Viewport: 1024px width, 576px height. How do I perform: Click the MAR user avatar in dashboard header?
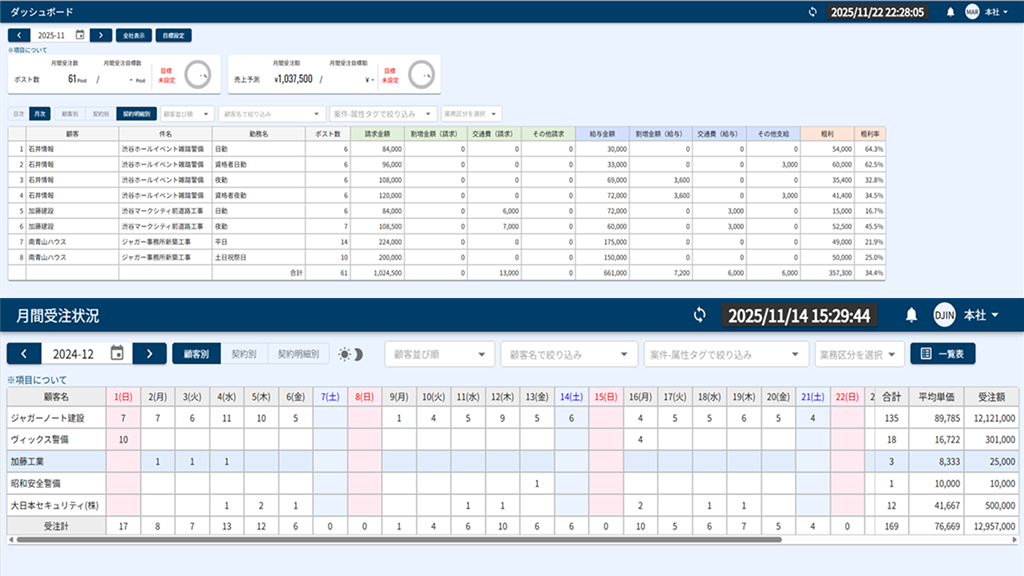pyautogui.click(x=972, y=12)
